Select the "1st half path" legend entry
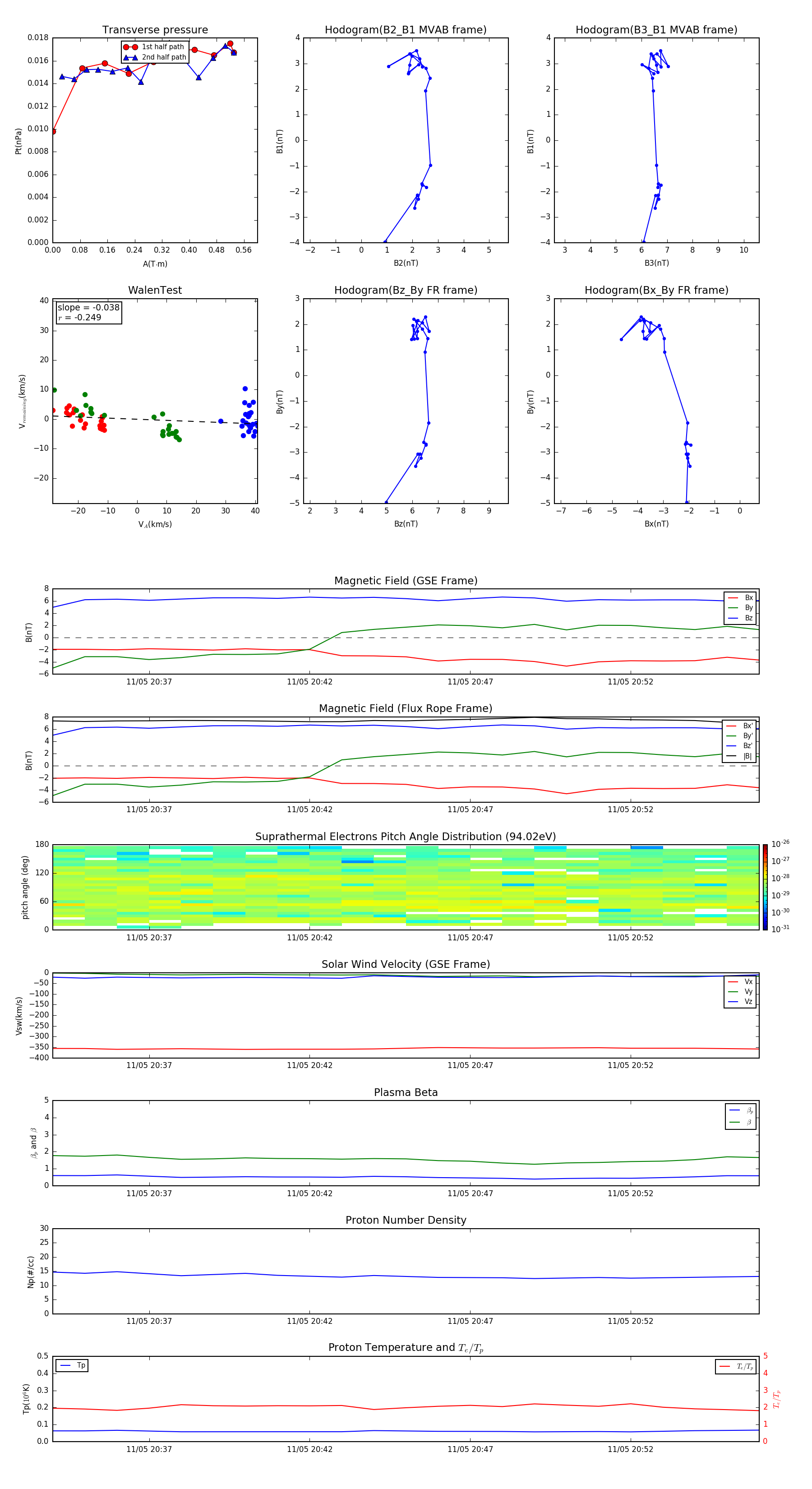 pos(154,47)
